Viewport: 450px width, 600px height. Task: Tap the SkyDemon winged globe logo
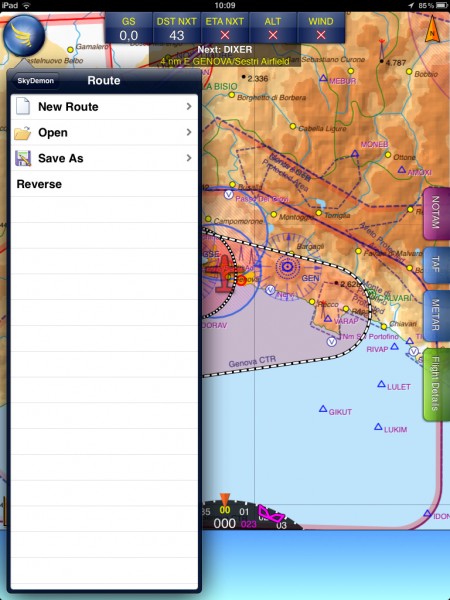pyautogui.click(x=24, y=36)
